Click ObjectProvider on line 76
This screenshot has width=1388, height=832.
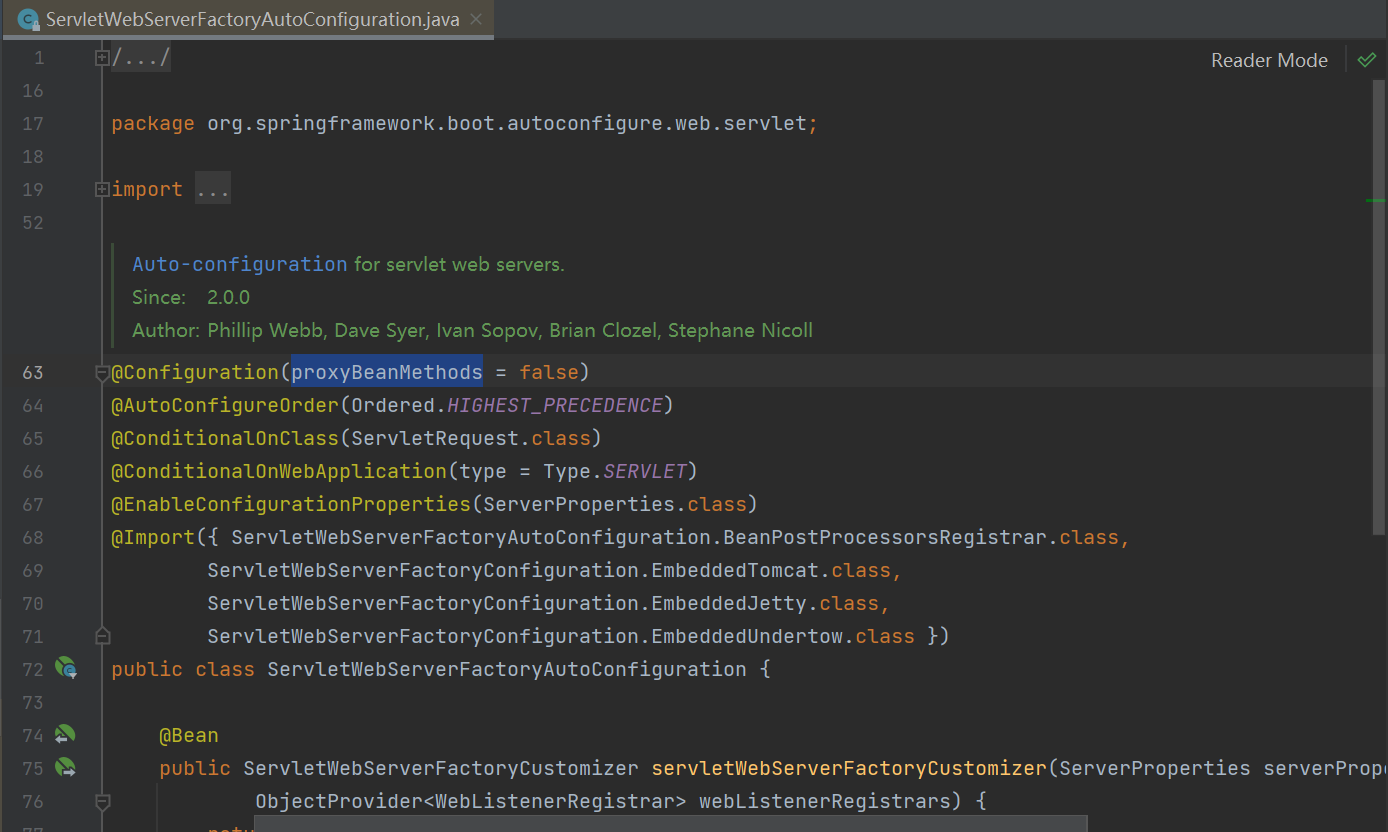pos(339,801)
